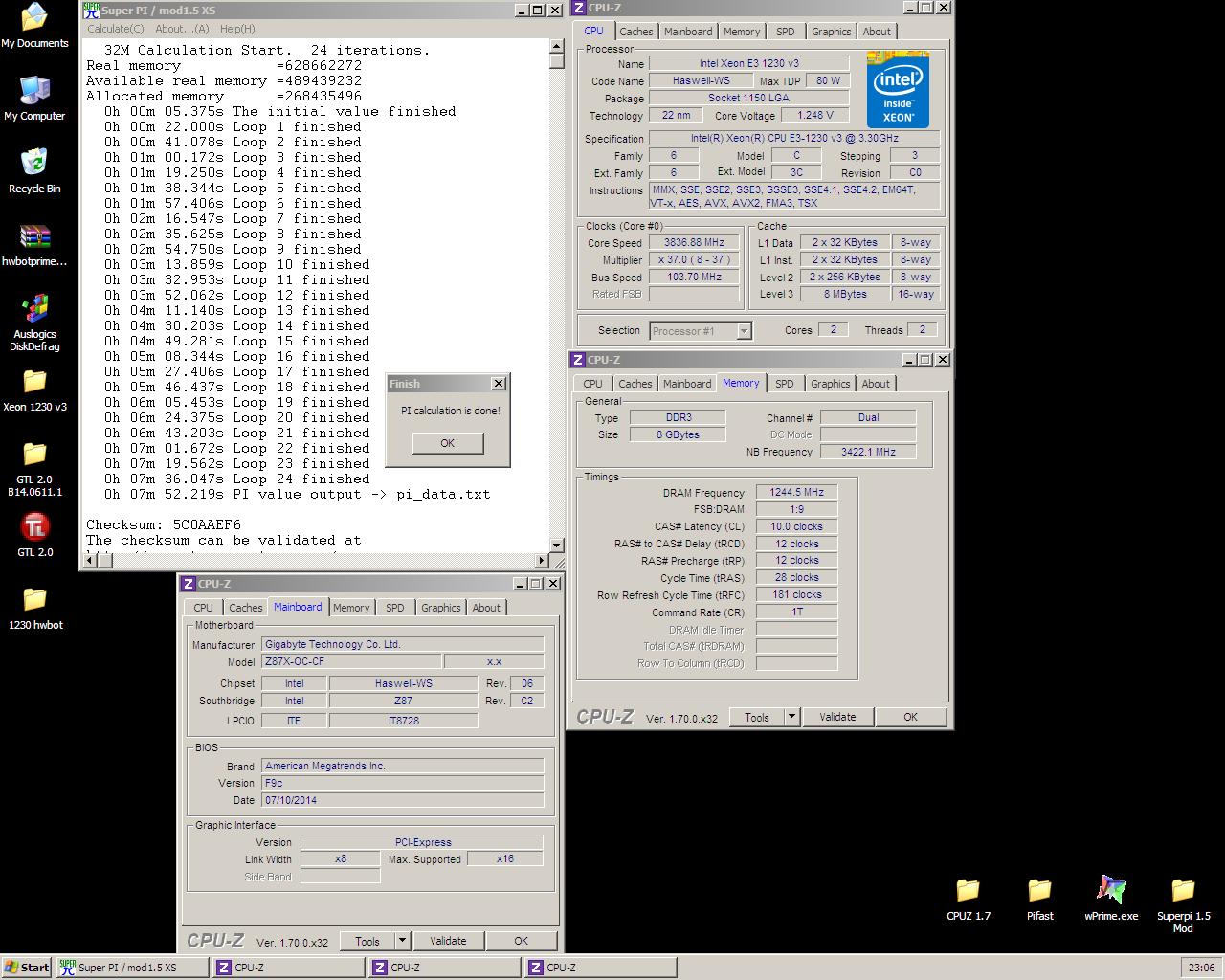This screenshot has height=980, width=1225.
Task: Open the SPD tab in top CPU-Z window
Action: (x=786, y=32)
